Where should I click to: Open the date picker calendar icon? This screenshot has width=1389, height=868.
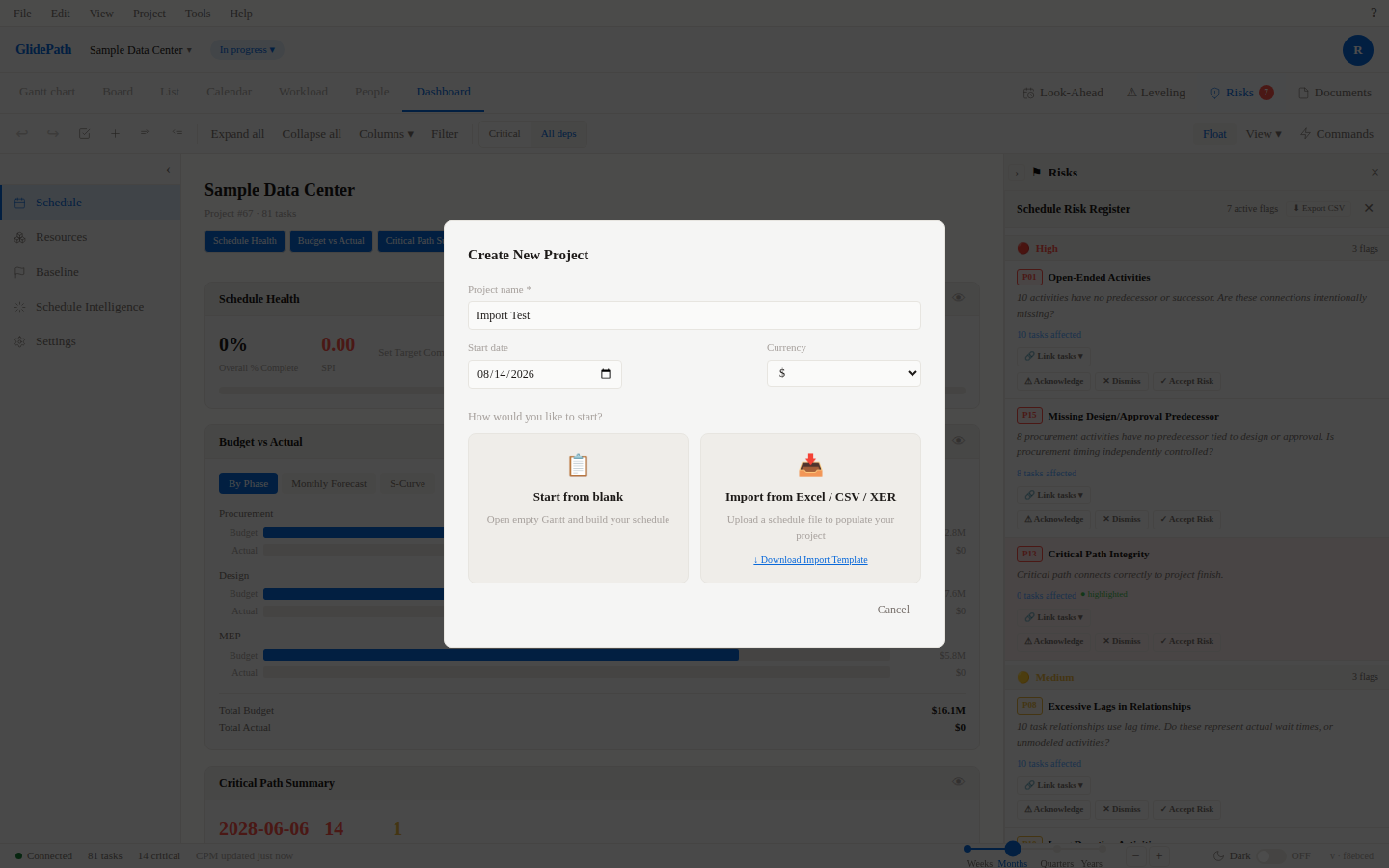(606, 374)
